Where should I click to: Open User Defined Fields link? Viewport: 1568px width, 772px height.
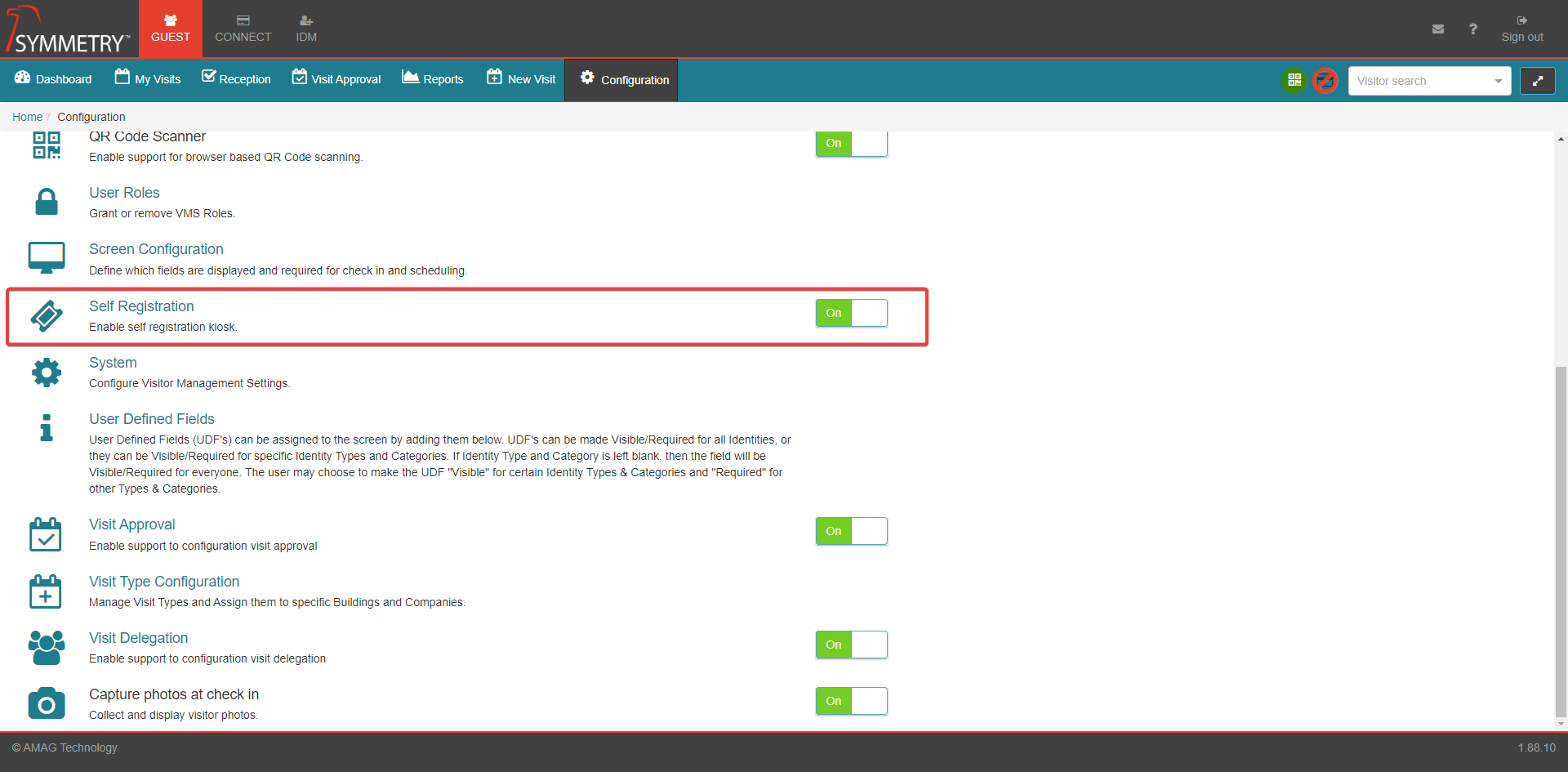tap(152, 419)
